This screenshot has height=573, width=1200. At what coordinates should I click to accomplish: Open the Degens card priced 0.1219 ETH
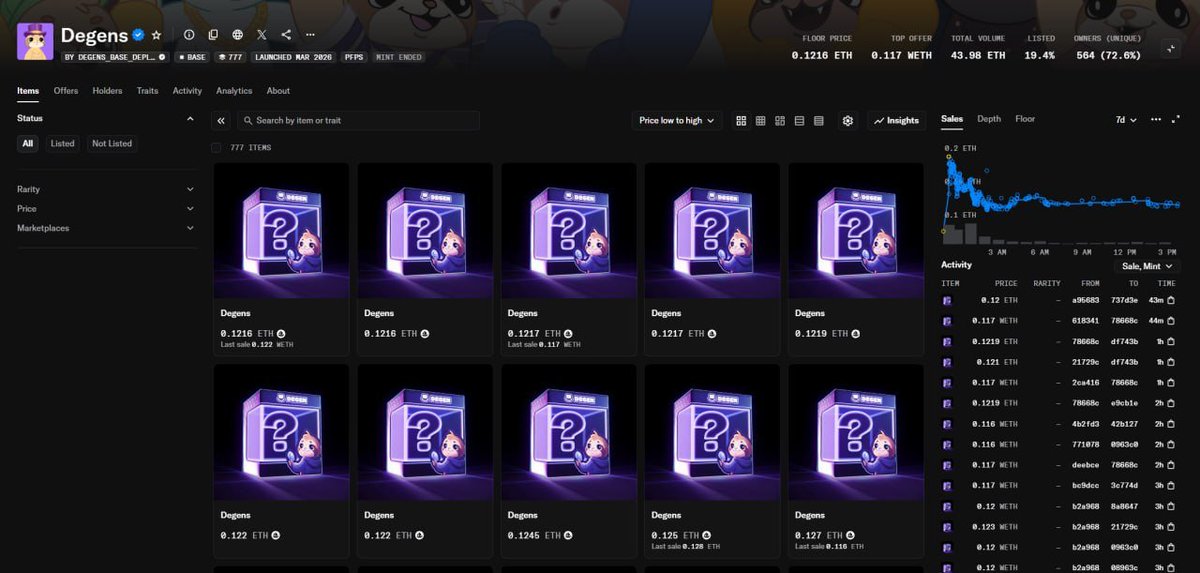pyautogui.click(x=856, y=258)
